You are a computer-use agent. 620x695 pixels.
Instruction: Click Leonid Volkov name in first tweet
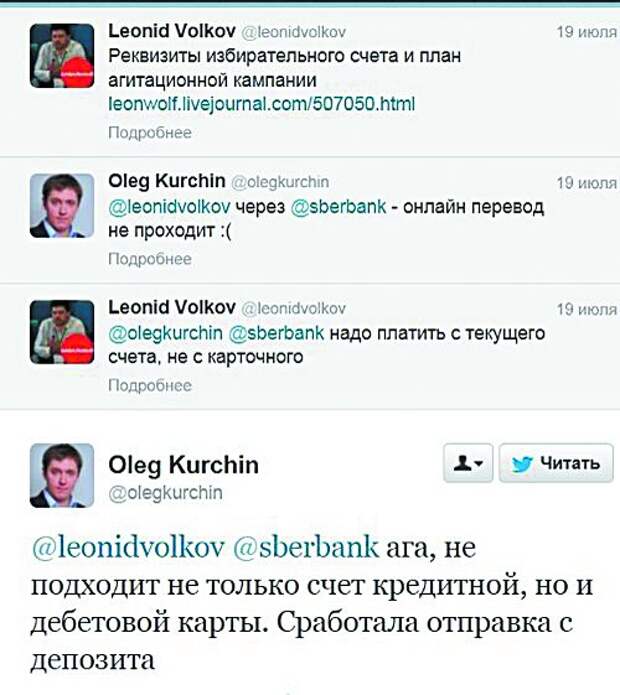pyautogui.click(x=172, y=31)
